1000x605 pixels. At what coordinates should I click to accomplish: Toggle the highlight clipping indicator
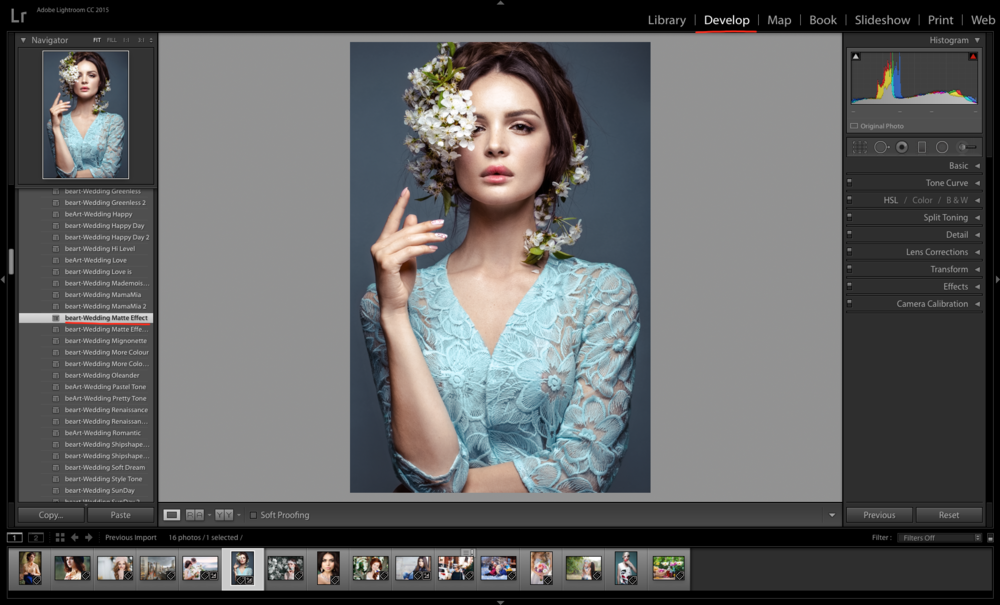[972, 57]
